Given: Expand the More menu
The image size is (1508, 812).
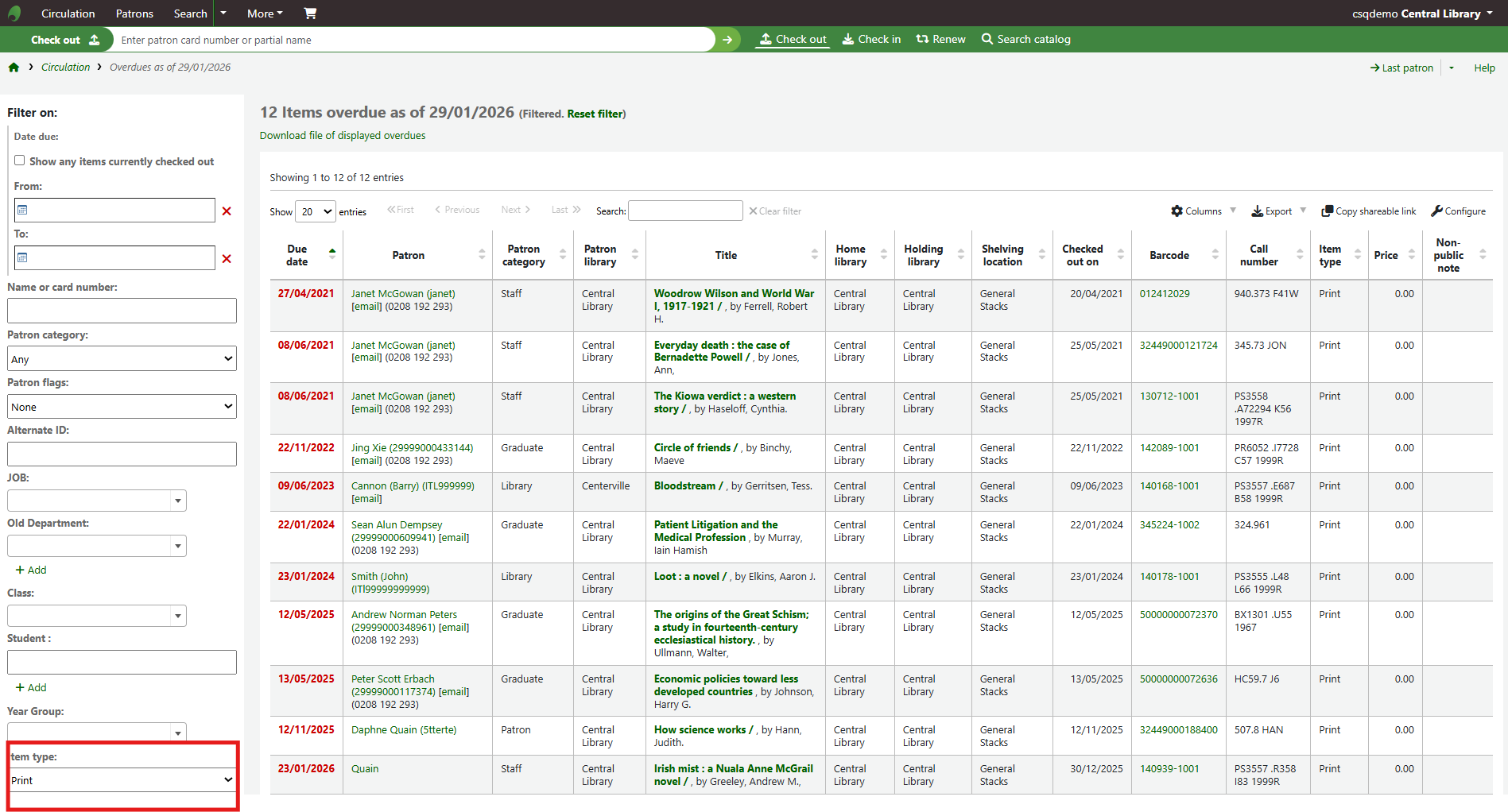Looking at the screenshot, I should (264, 14).
